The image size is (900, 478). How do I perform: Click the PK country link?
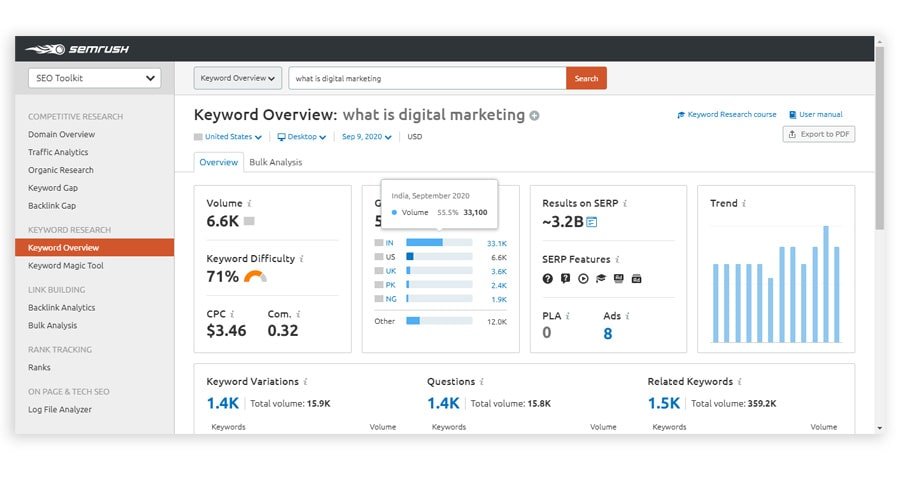pyautogui.click(x=390, y=285)
